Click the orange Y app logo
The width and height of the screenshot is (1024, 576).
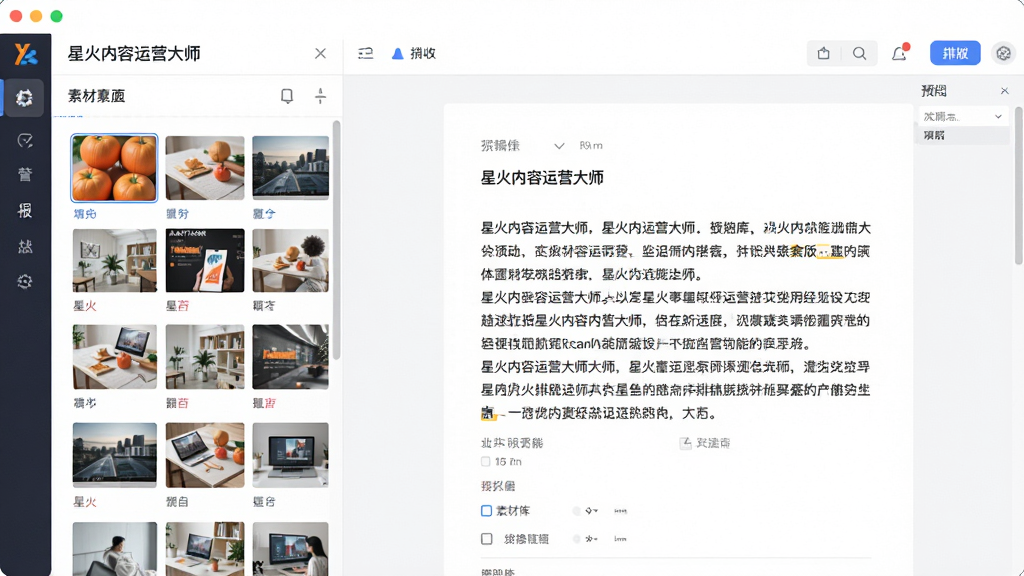pos(25,54)
